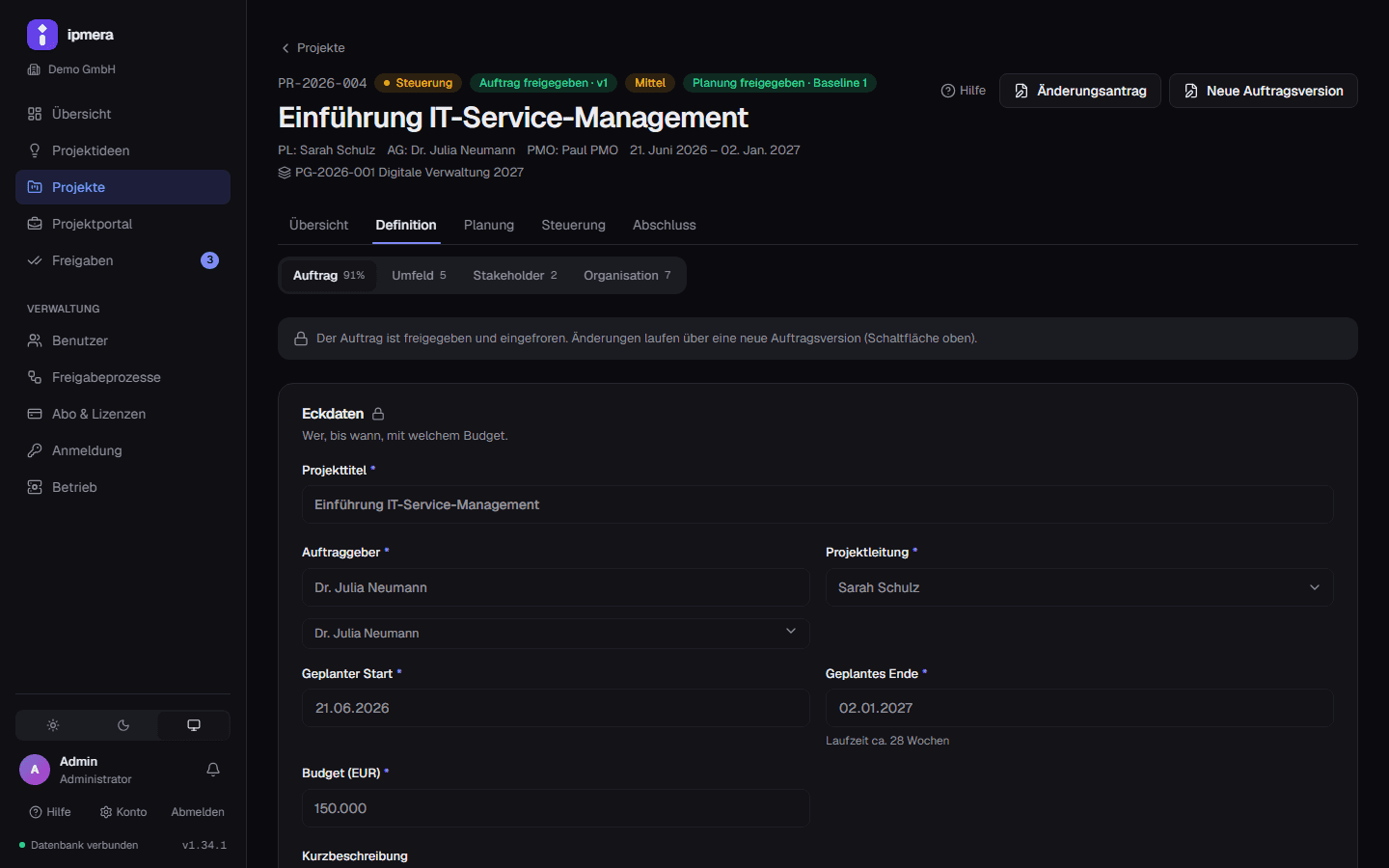1389x868 pixels.
Task: Click the Auftraggeber text field
Action: pos(556,587)
